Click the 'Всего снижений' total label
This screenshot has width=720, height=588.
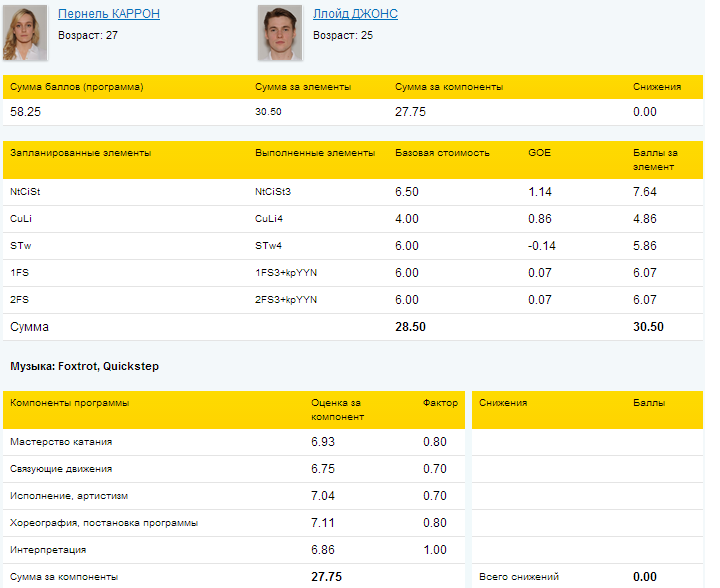[519, 577]
